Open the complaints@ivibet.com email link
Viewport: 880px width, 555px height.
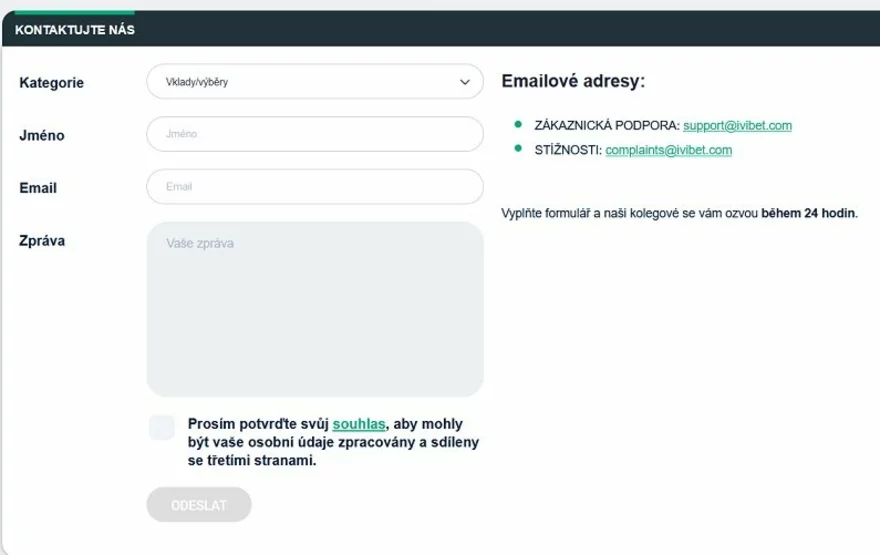coord(669,150)
